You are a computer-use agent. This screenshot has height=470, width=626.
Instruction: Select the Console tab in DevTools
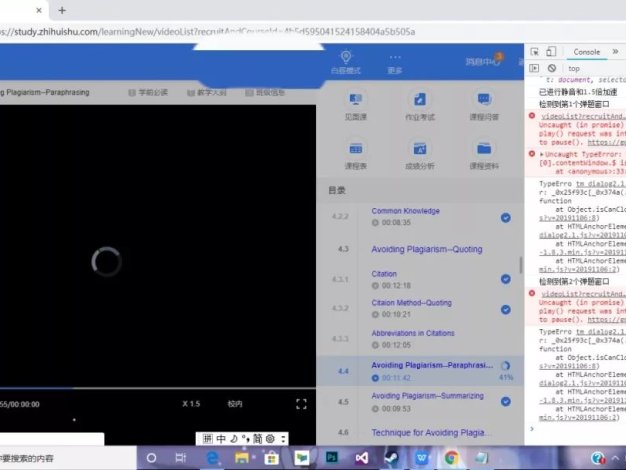click(x=586, y=52)
